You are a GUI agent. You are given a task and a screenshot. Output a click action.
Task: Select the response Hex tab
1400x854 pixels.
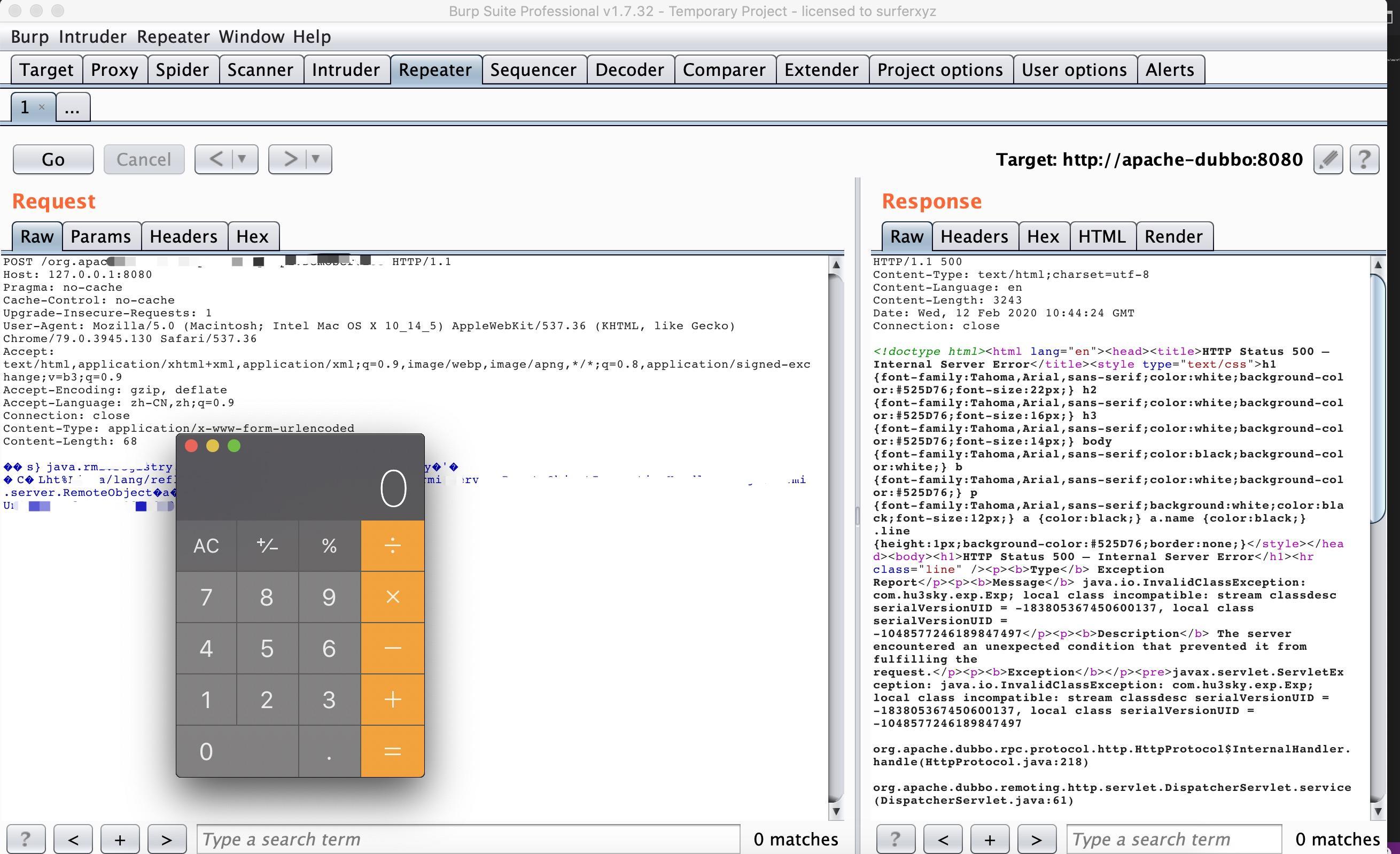[1043, 236]
